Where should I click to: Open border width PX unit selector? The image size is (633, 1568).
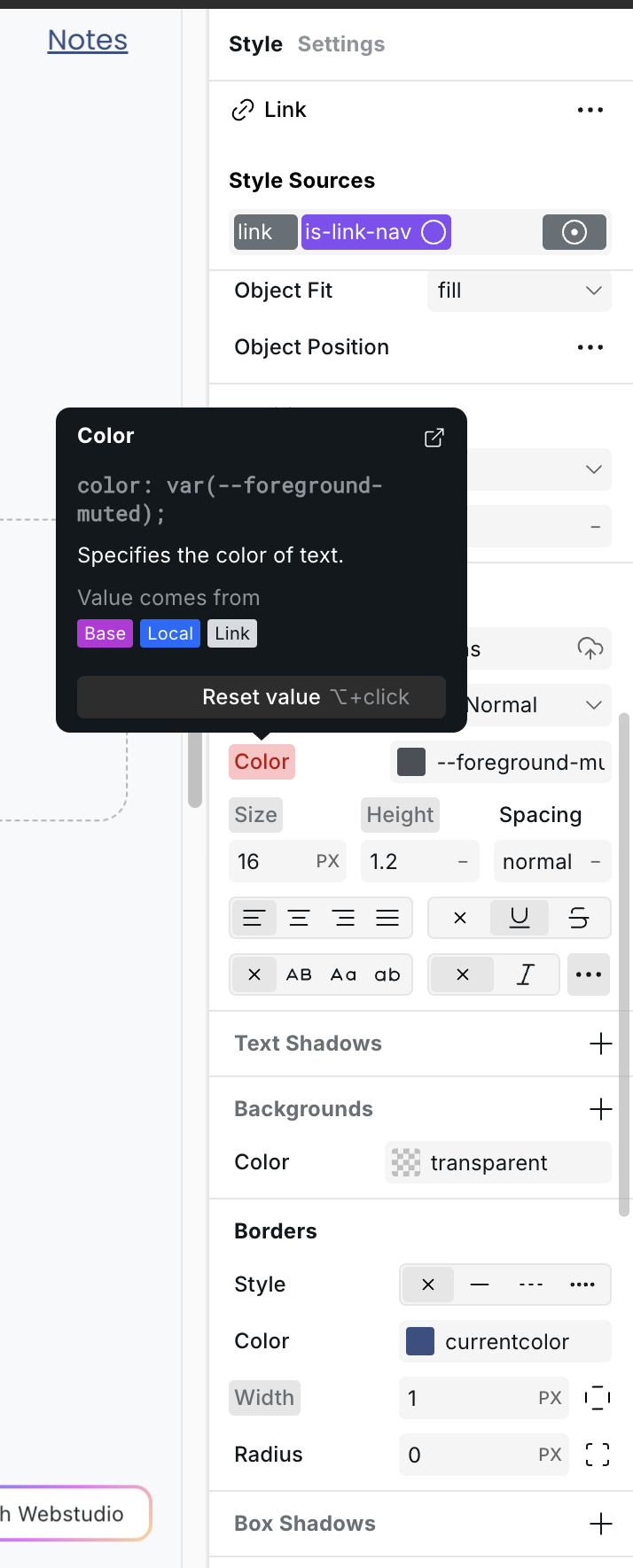[x=550, y=1398]
